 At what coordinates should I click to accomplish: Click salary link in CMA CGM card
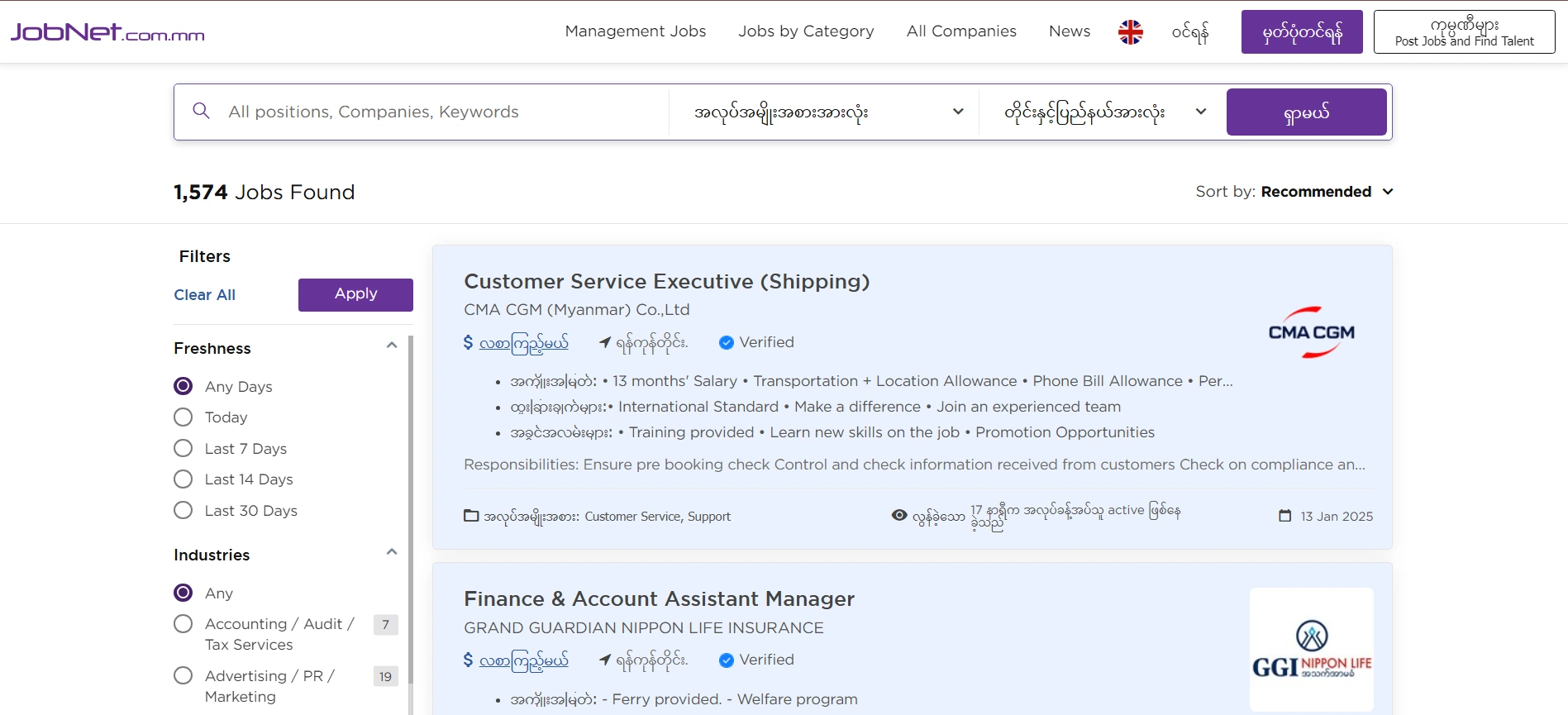[x=524, y=342]
